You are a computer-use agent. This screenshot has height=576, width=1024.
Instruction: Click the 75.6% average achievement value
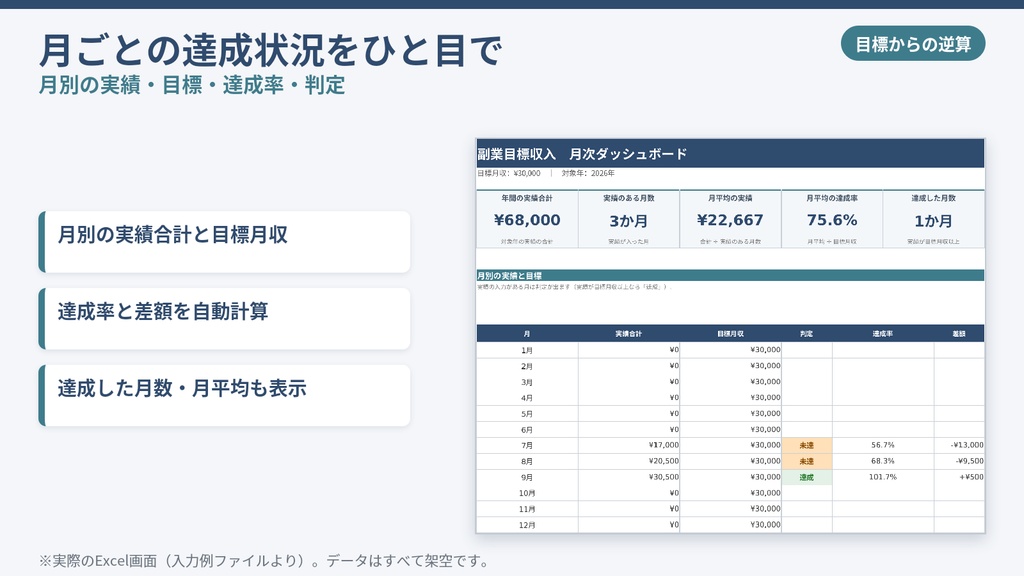click(832, 220)
